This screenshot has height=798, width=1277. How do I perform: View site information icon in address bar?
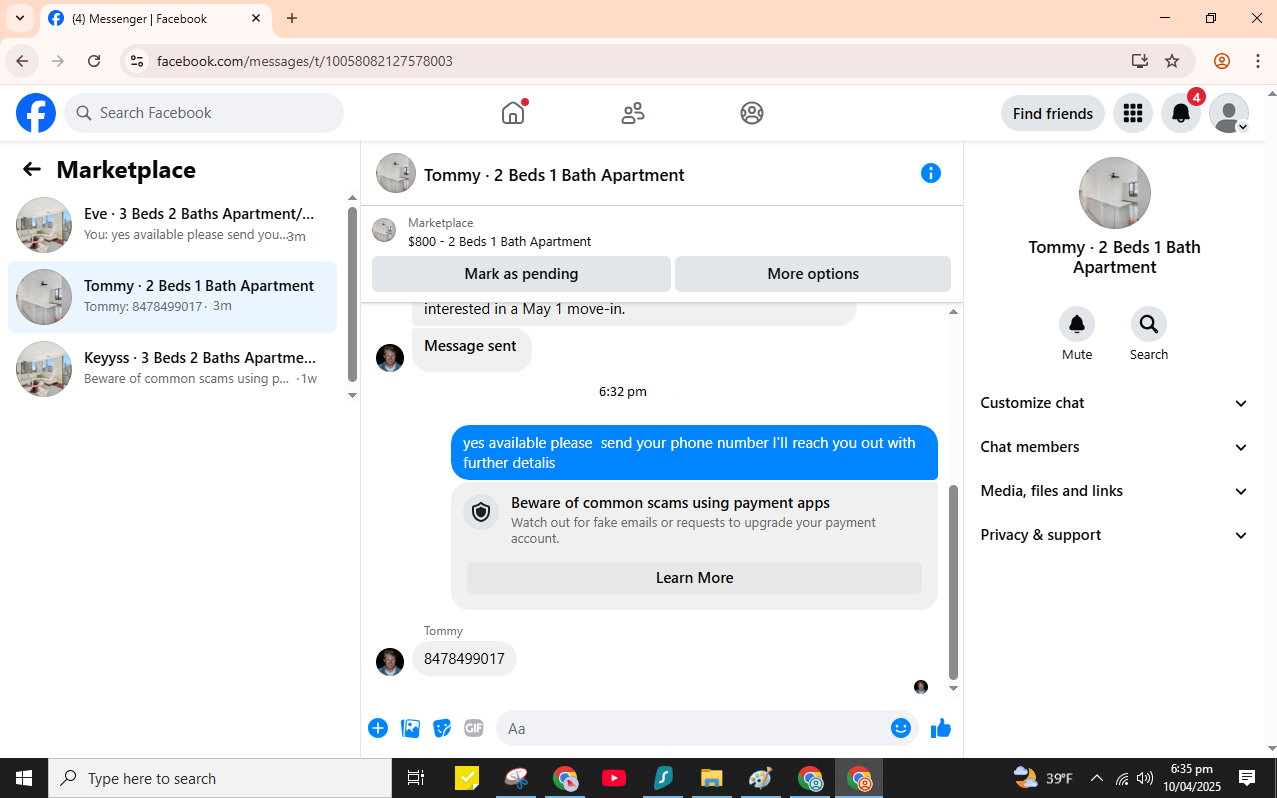(137, 61)
